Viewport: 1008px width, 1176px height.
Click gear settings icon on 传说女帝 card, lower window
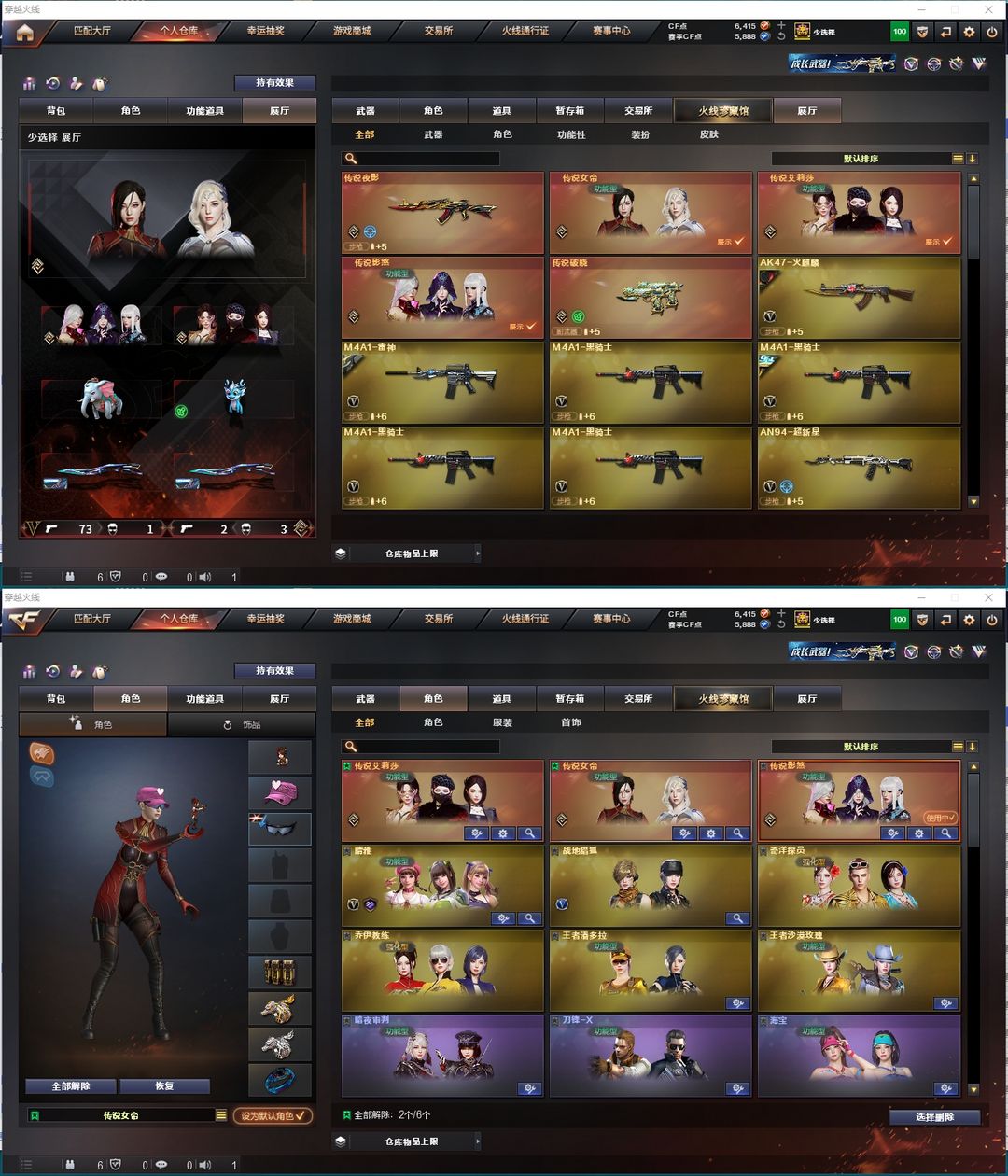tap(711, 833)
